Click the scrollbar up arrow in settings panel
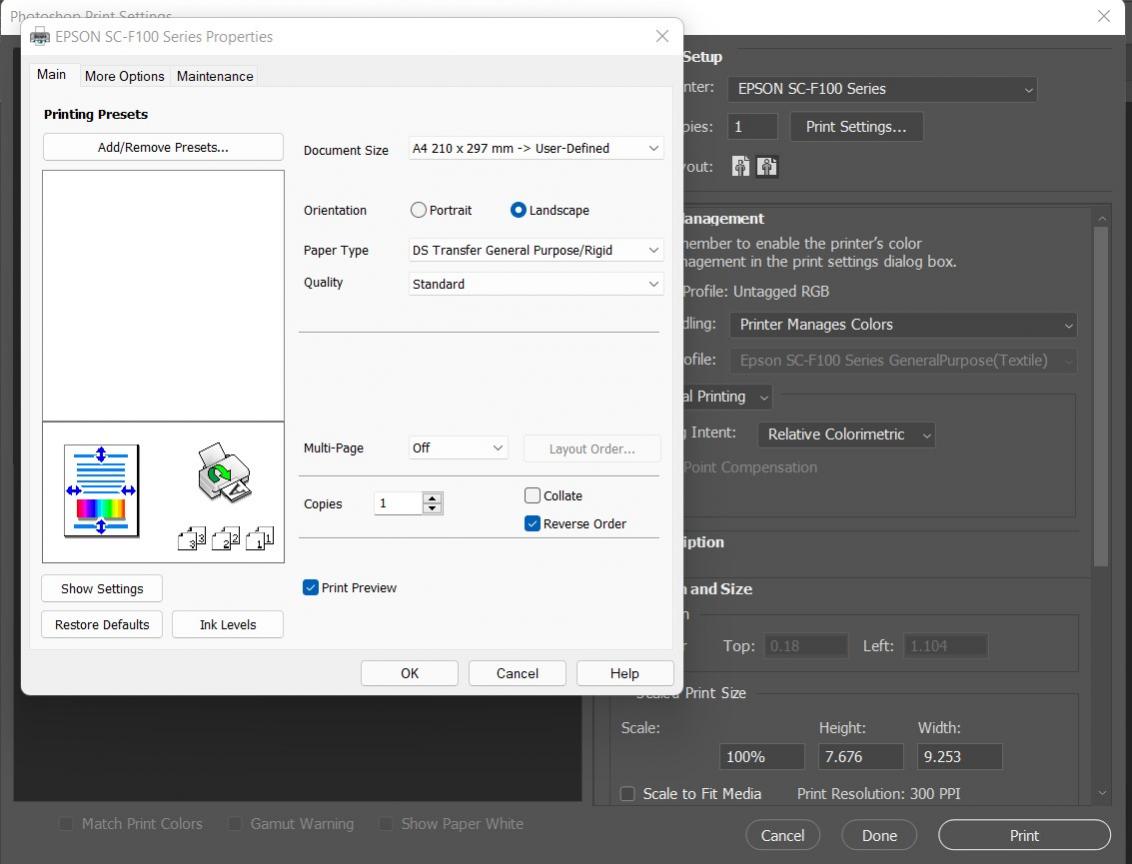Image resolution: width=1132 pixels, height=864 pixels. point(1102,218)
